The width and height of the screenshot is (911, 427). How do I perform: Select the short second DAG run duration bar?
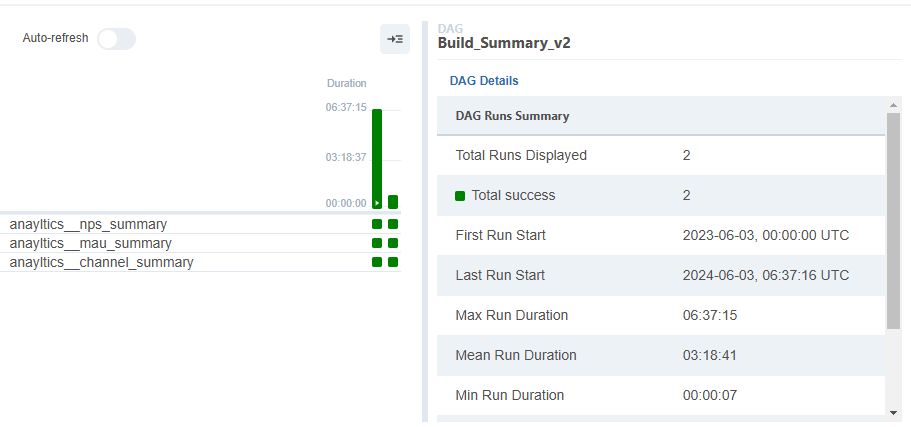[393, 202]
